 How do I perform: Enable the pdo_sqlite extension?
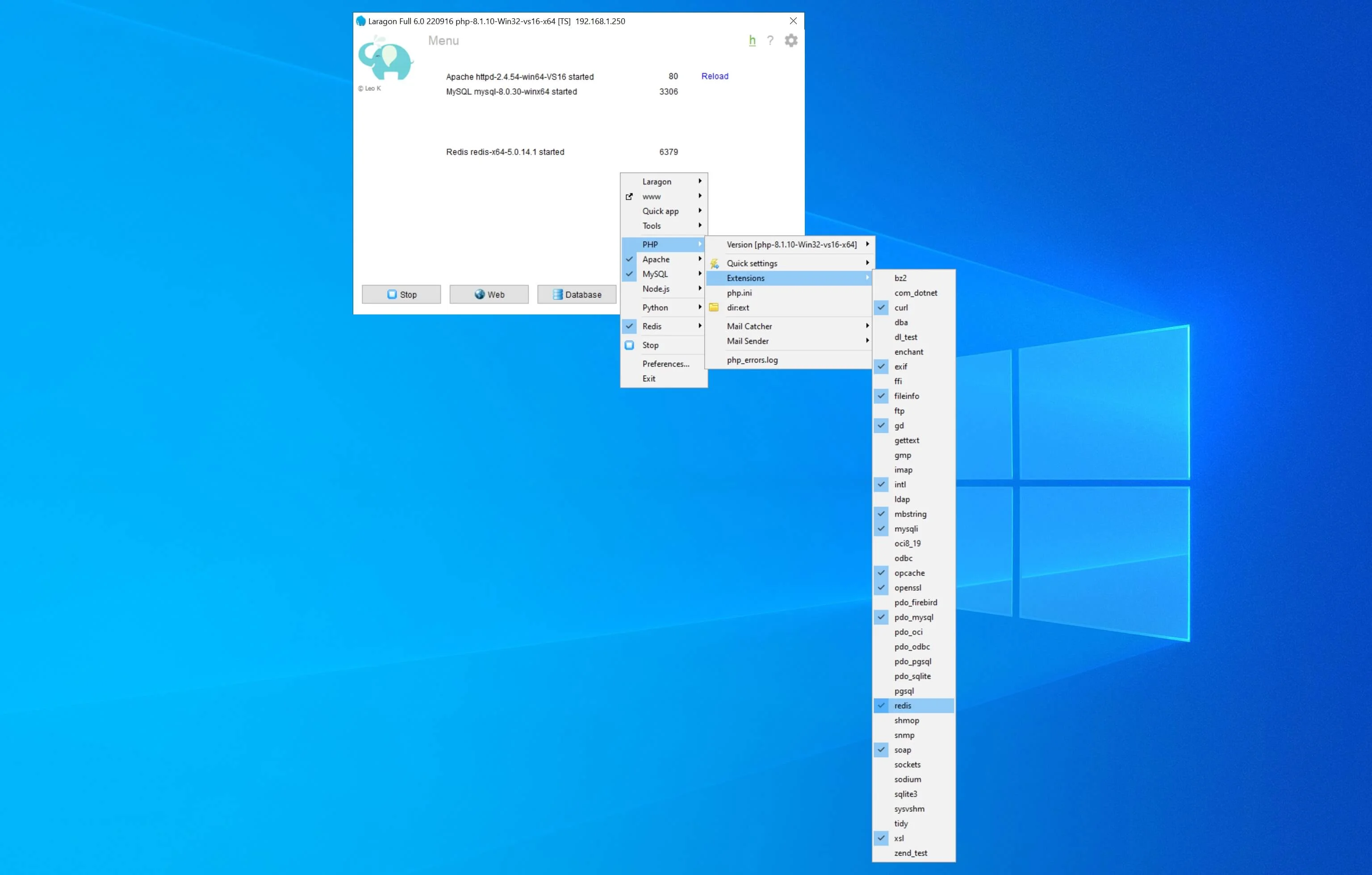[914, 676]
